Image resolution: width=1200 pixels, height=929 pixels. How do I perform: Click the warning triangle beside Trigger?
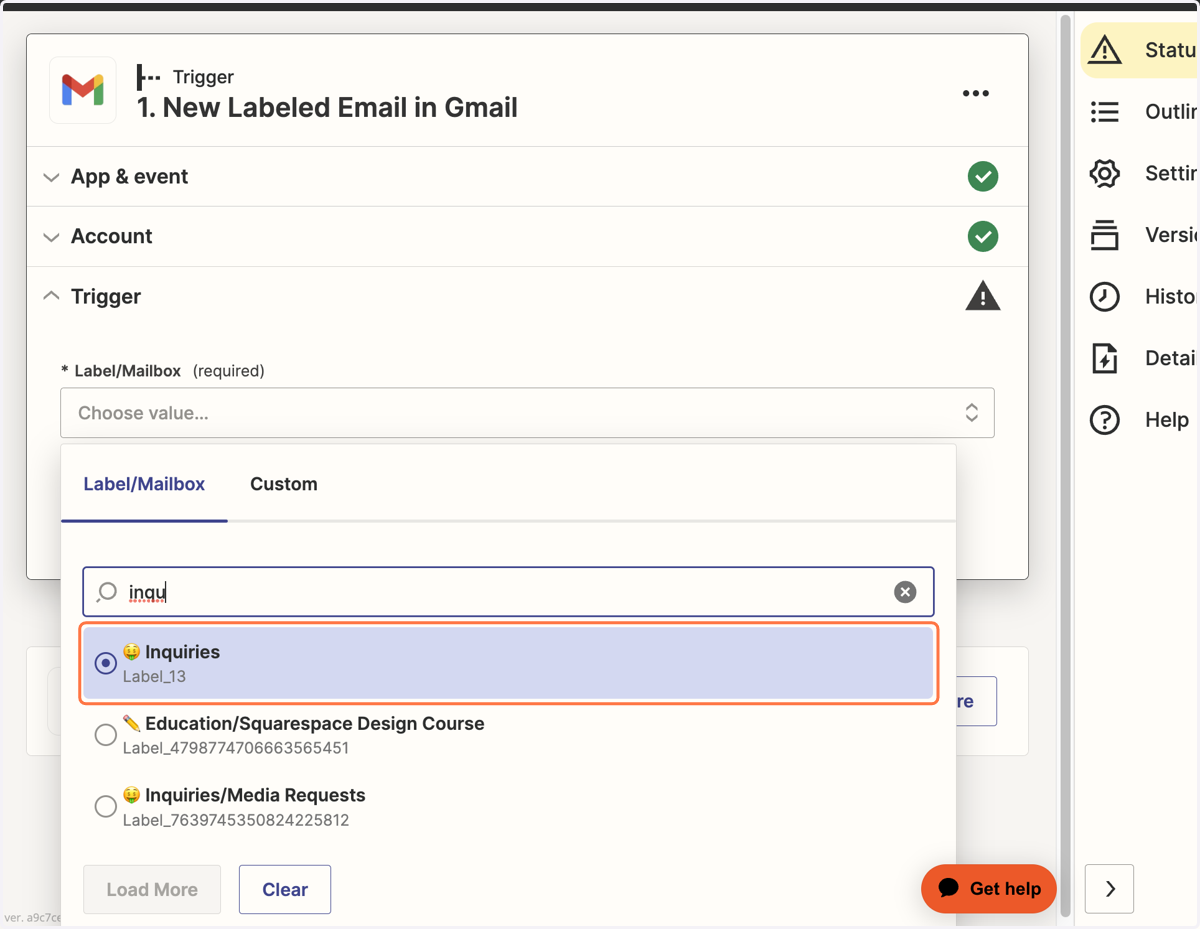coord(983,296)
